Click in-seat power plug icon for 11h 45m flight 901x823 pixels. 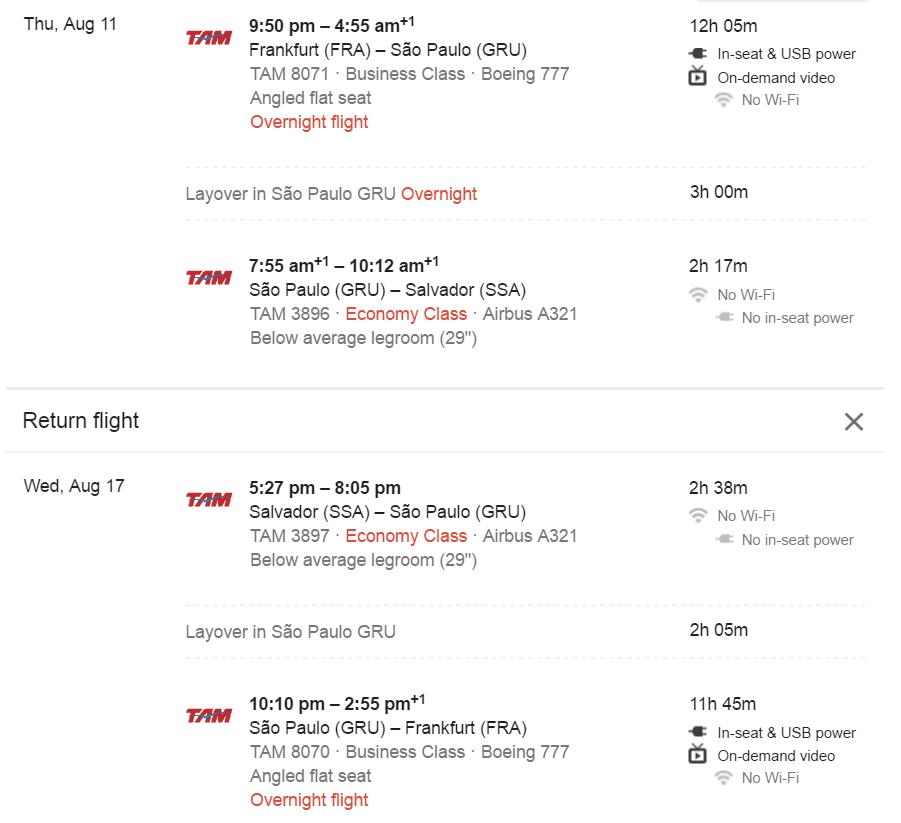click(x=698, y=732)
